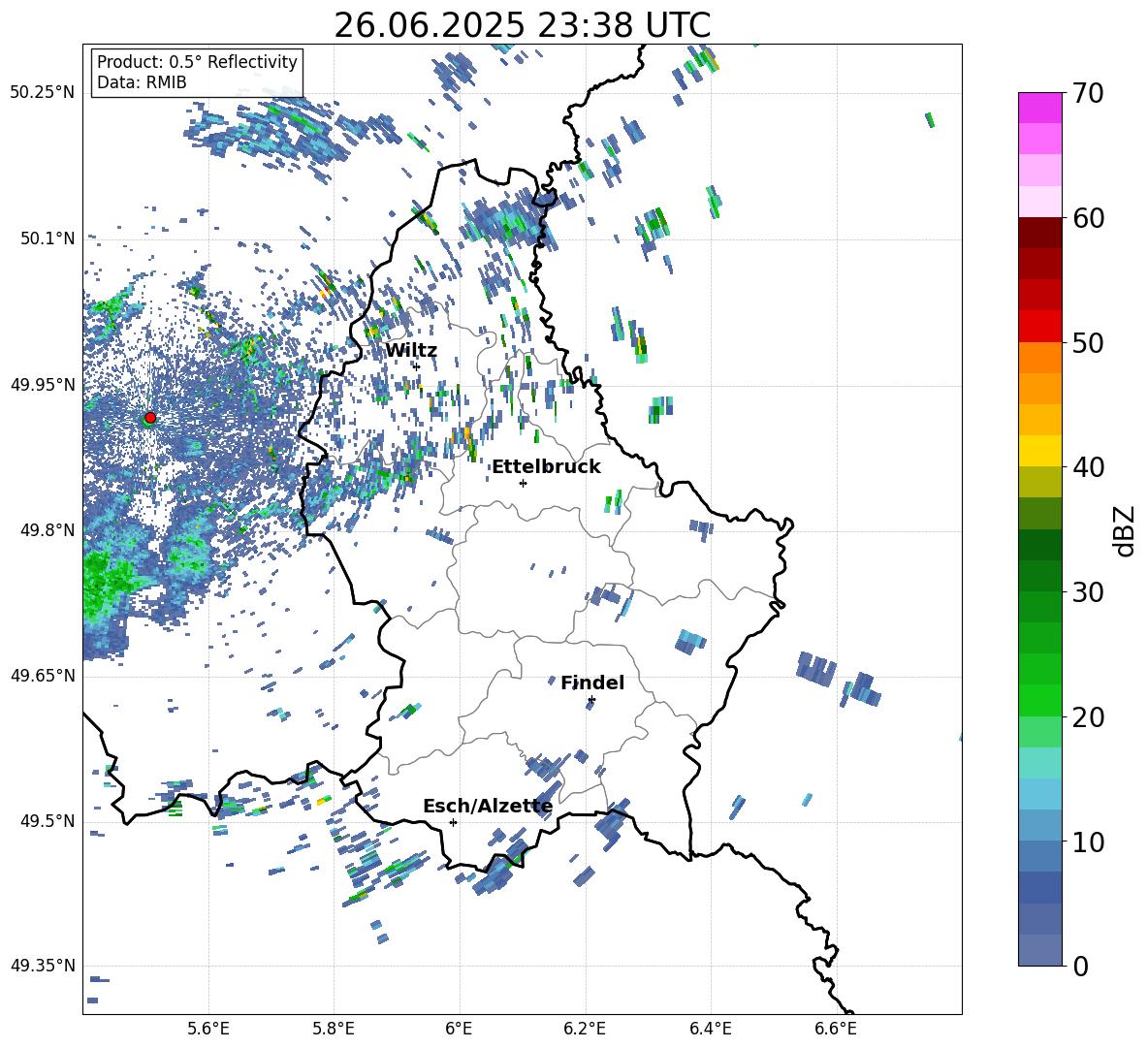Click the 49.95°N latitude label
Screen dimensions: 1148x1048
[x=43, y=384]
